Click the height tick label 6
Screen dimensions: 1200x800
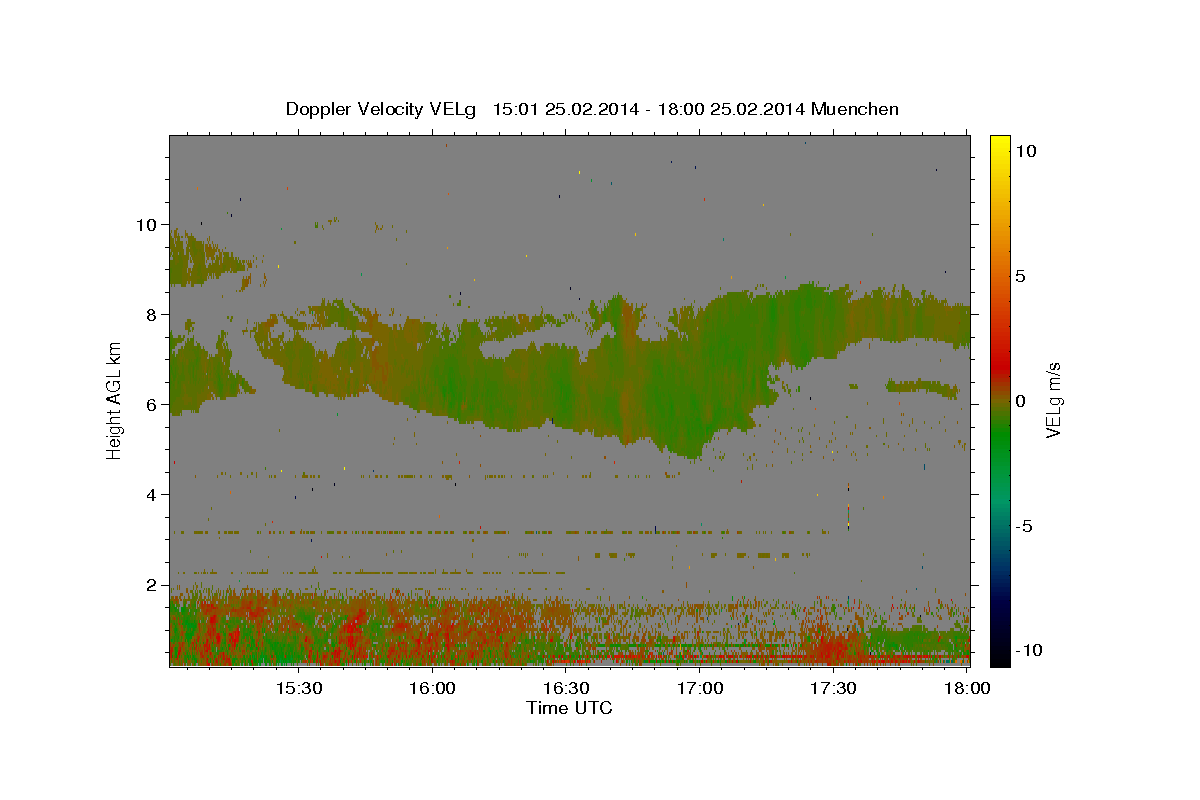coord(152,405)
